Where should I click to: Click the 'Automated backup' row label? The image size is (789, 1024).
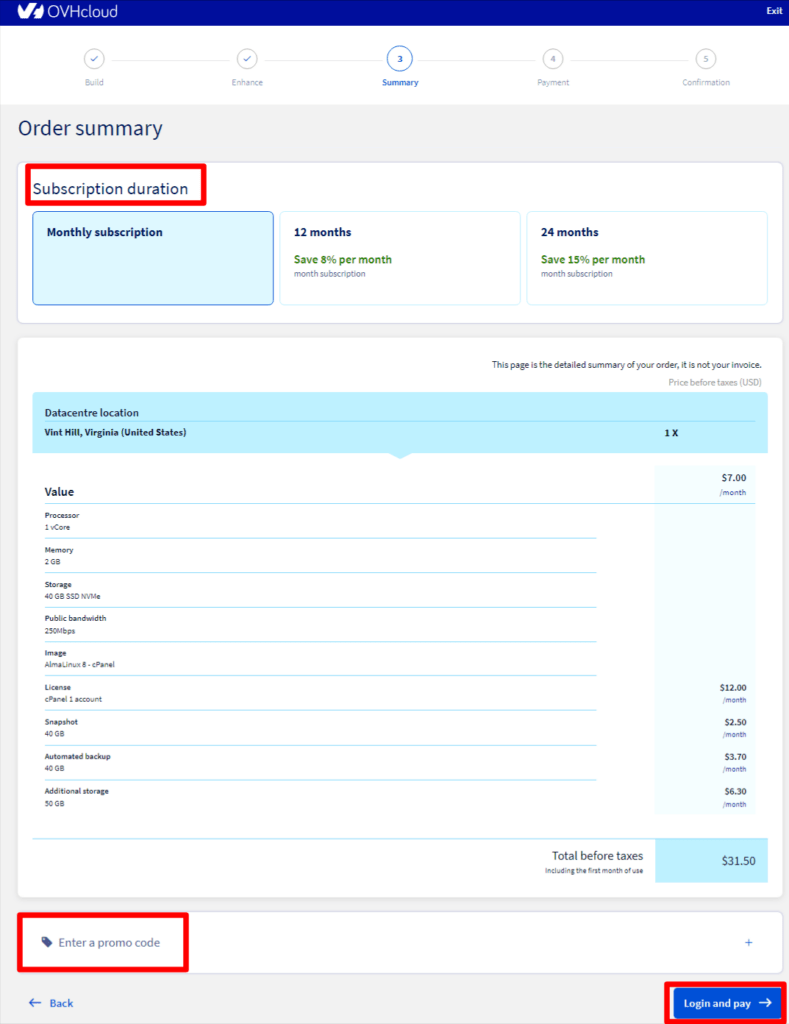coord(77,756)
